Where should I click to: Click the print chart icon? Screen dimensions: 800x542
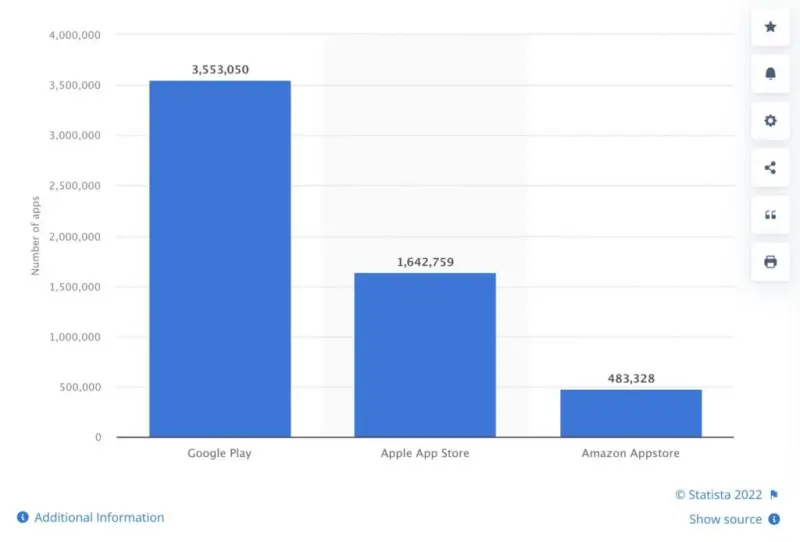tap(770, 262)
